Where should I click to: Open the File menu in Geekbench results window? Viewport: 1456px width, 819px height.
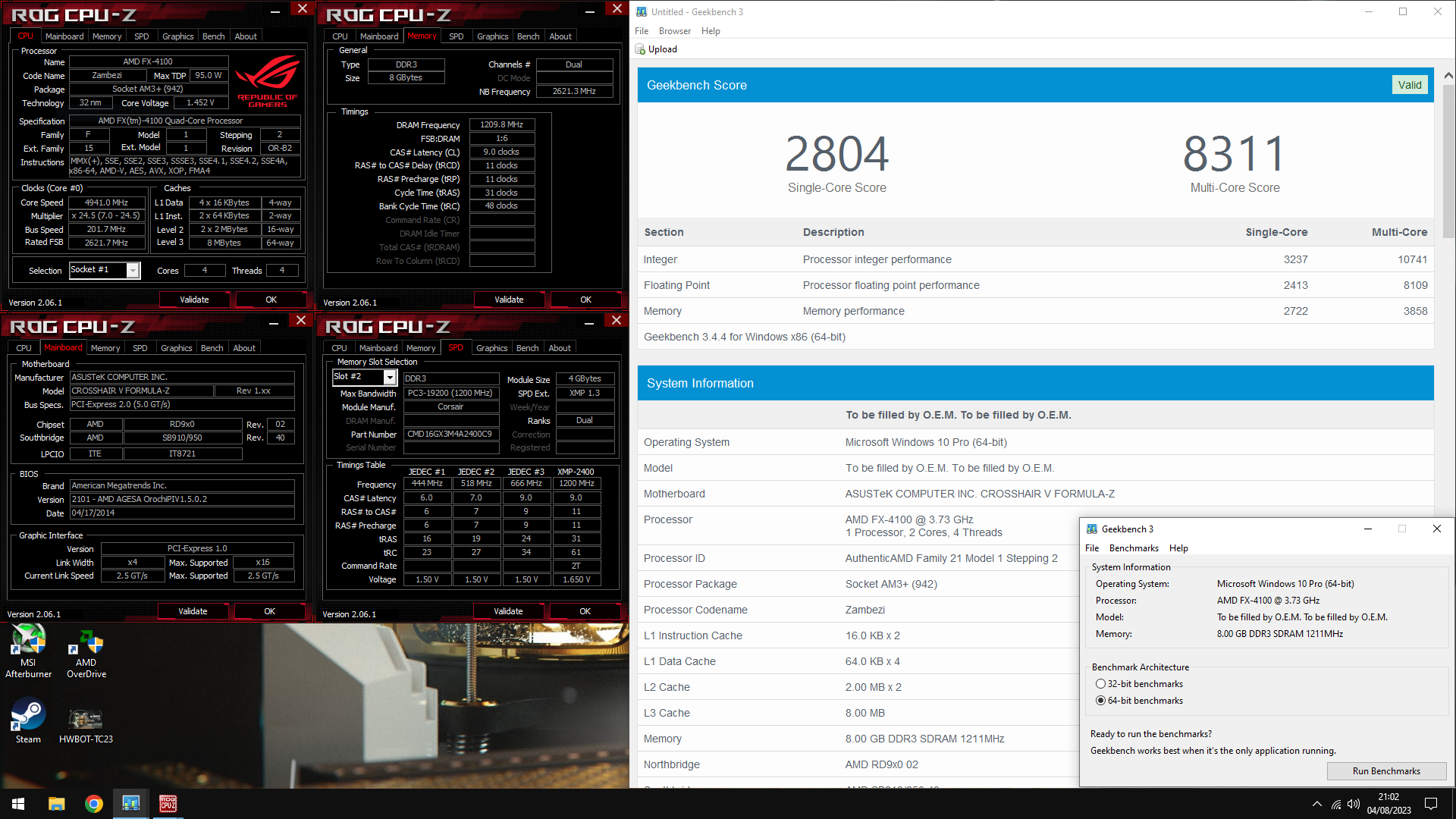[642, 31]
